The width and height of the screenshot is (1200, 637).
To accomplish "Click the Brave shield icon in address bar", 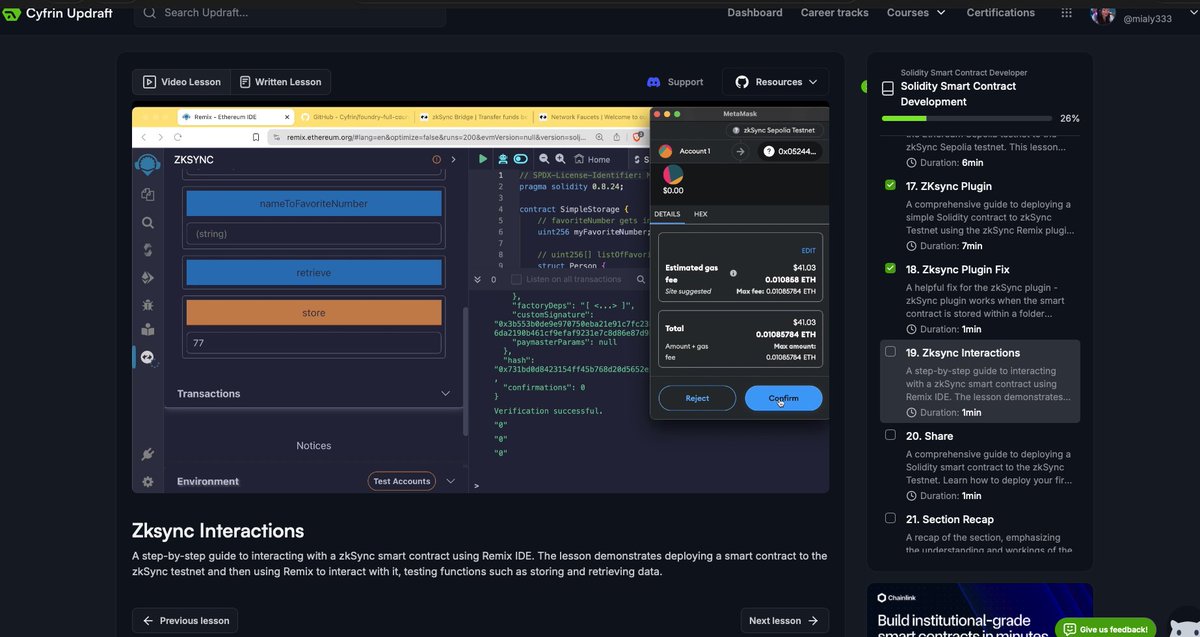I will (637, 137).
